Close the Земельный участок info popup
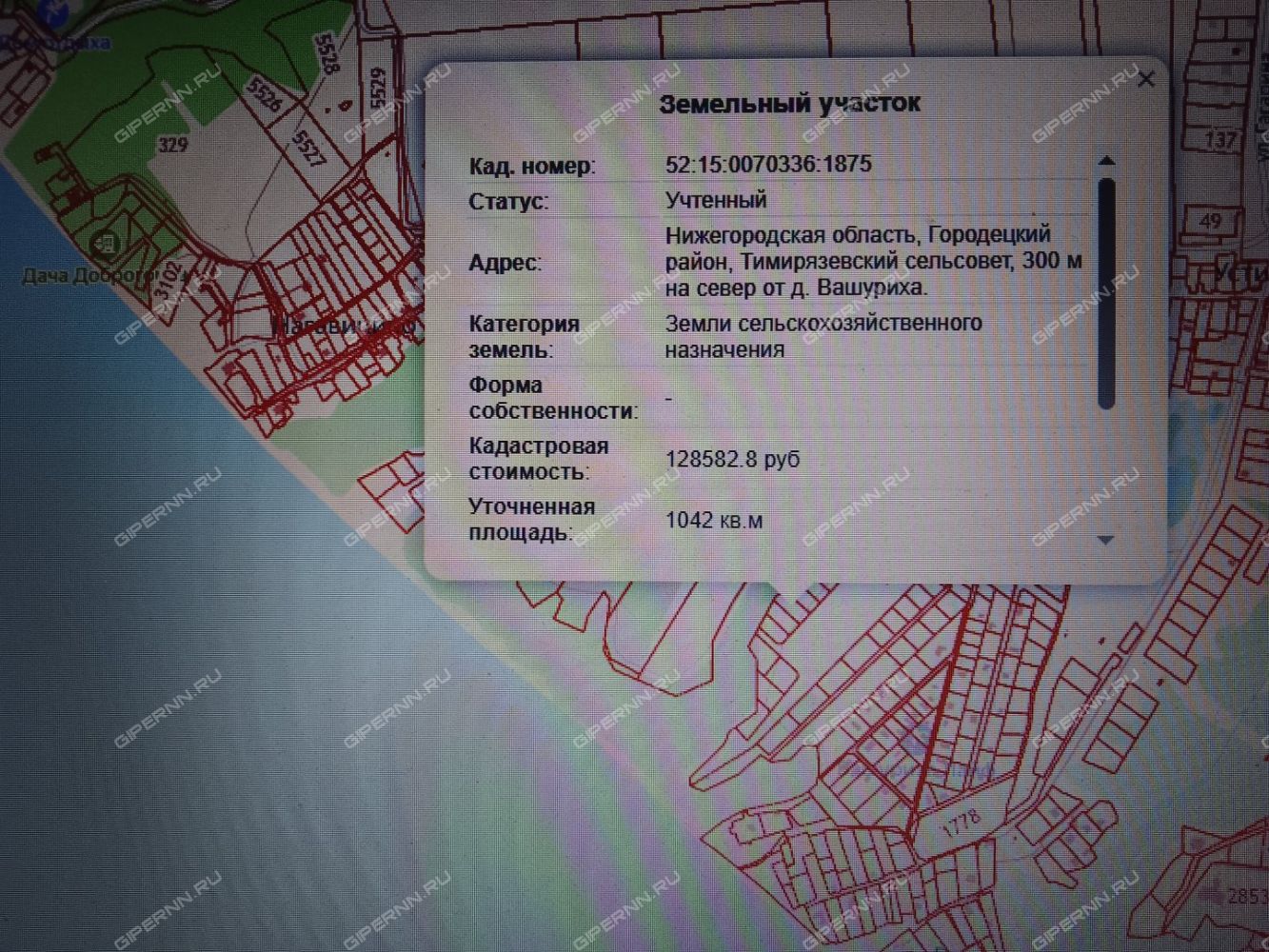This screenshot has height=952, width=1269. [x=1146, y=79]
